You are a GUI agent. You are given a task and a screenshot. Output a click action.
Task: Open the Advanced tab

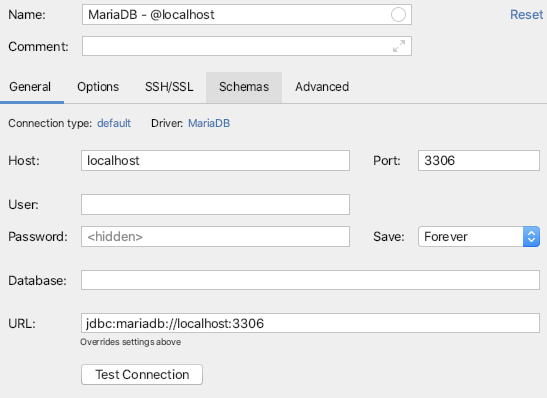[x=322, y=87]
